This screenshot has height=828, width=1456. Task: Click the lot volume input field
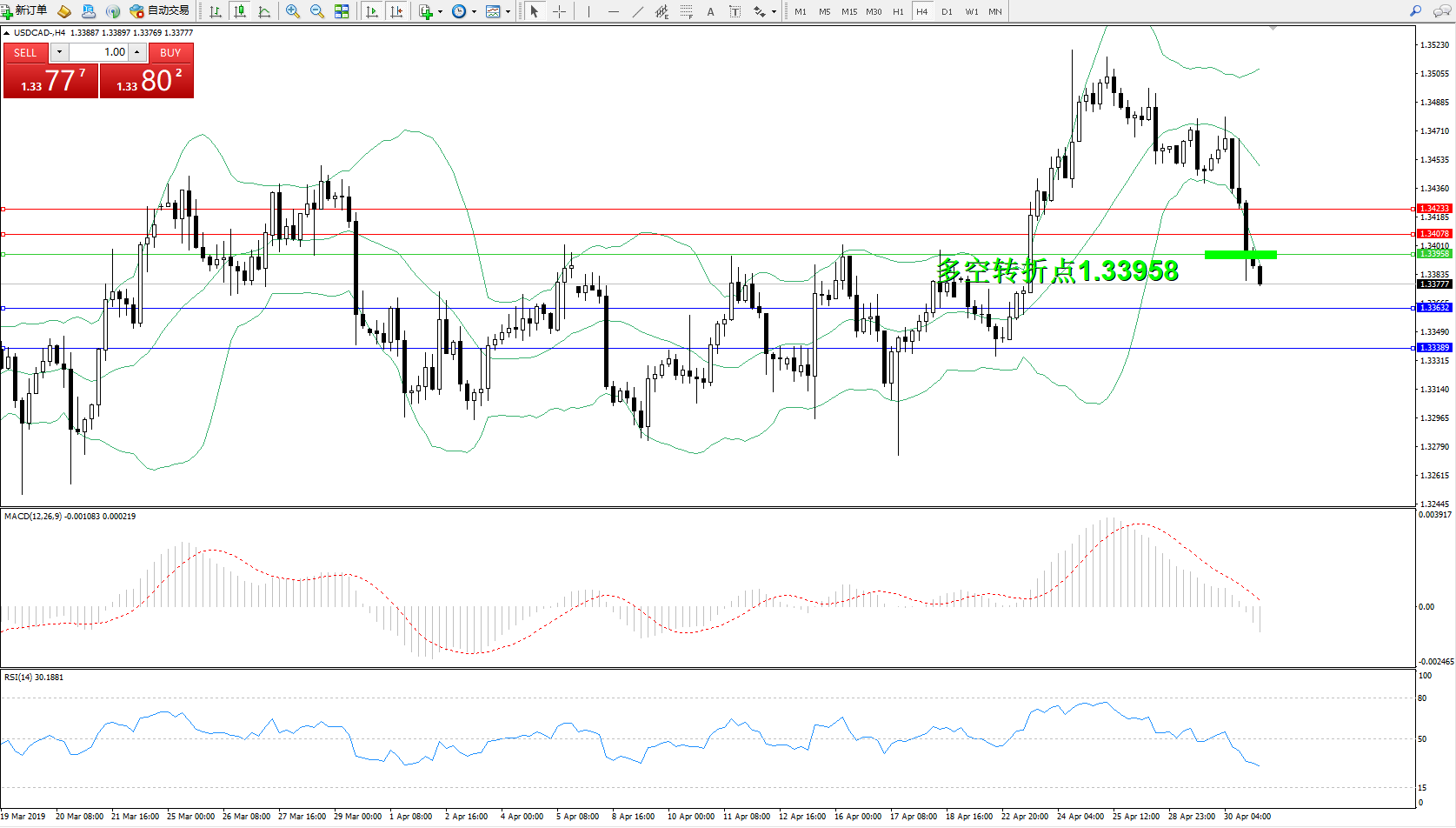pyautogui.click(x=98, y=52)
